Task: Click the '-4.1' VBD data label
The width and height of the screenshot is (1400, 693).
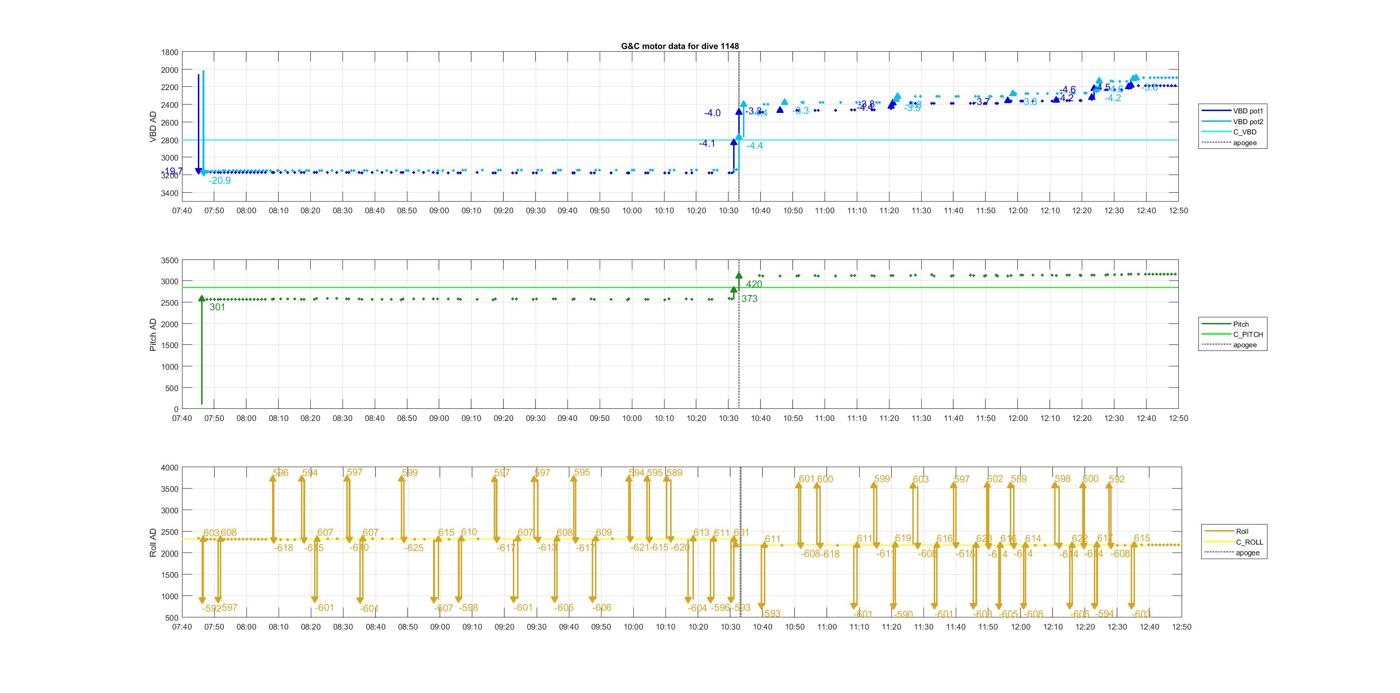Action: (x=707, y=144)
